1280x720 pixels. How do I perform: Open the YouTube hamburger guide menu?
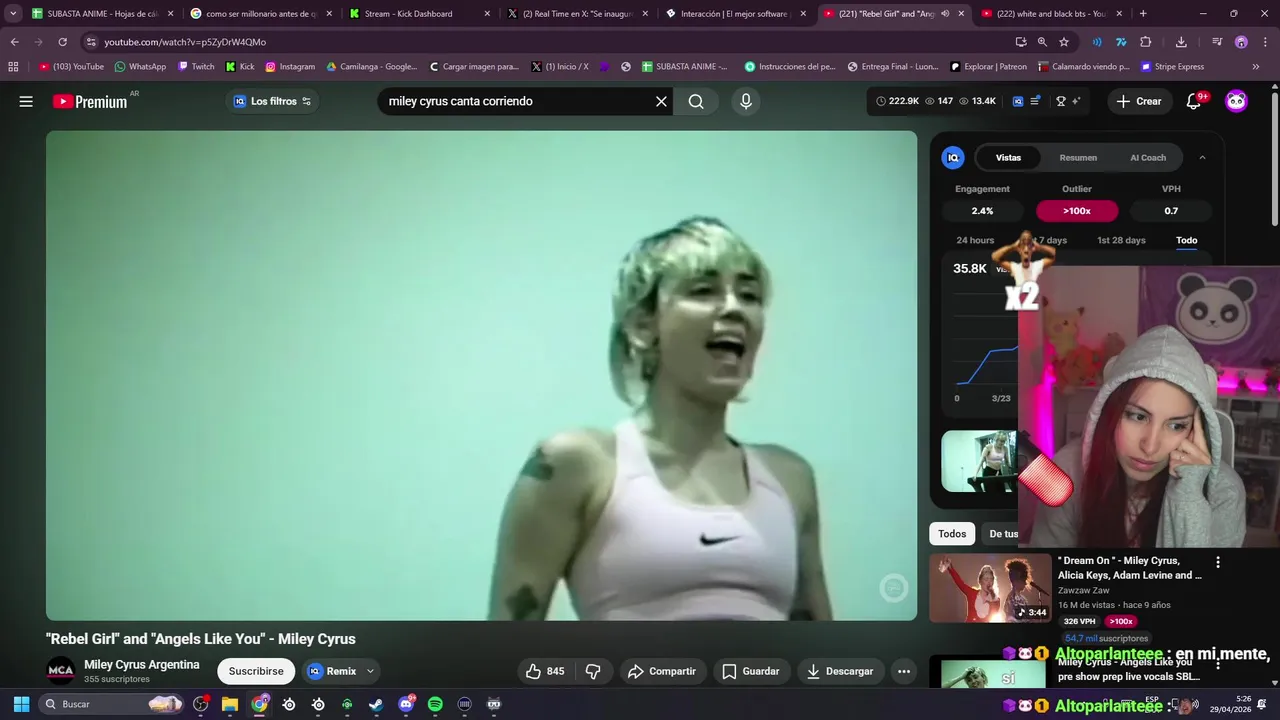click(x=26, y=101)
